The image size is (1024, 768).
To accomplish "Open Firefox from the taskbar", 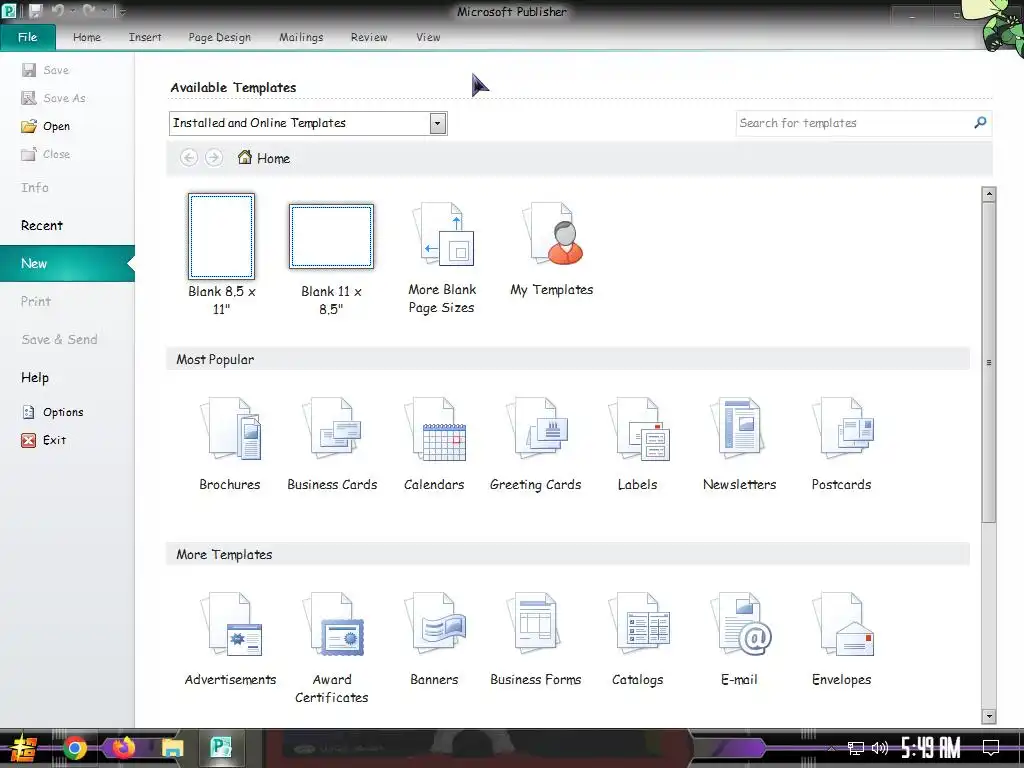I will [123, 748].
